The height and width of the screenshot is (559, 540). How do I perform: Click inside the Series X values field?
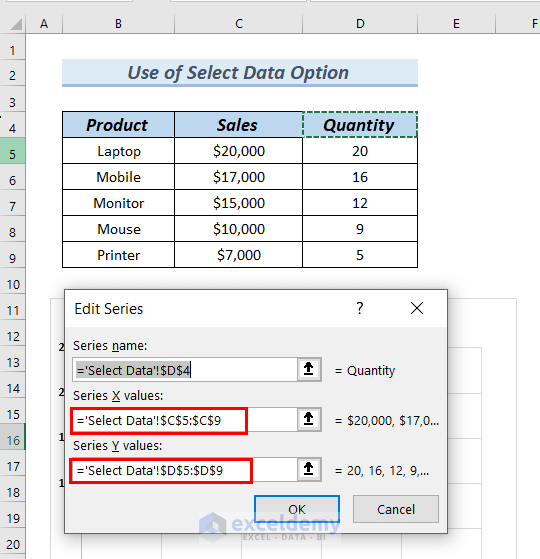pyautogui.click(x=185, y=420)
